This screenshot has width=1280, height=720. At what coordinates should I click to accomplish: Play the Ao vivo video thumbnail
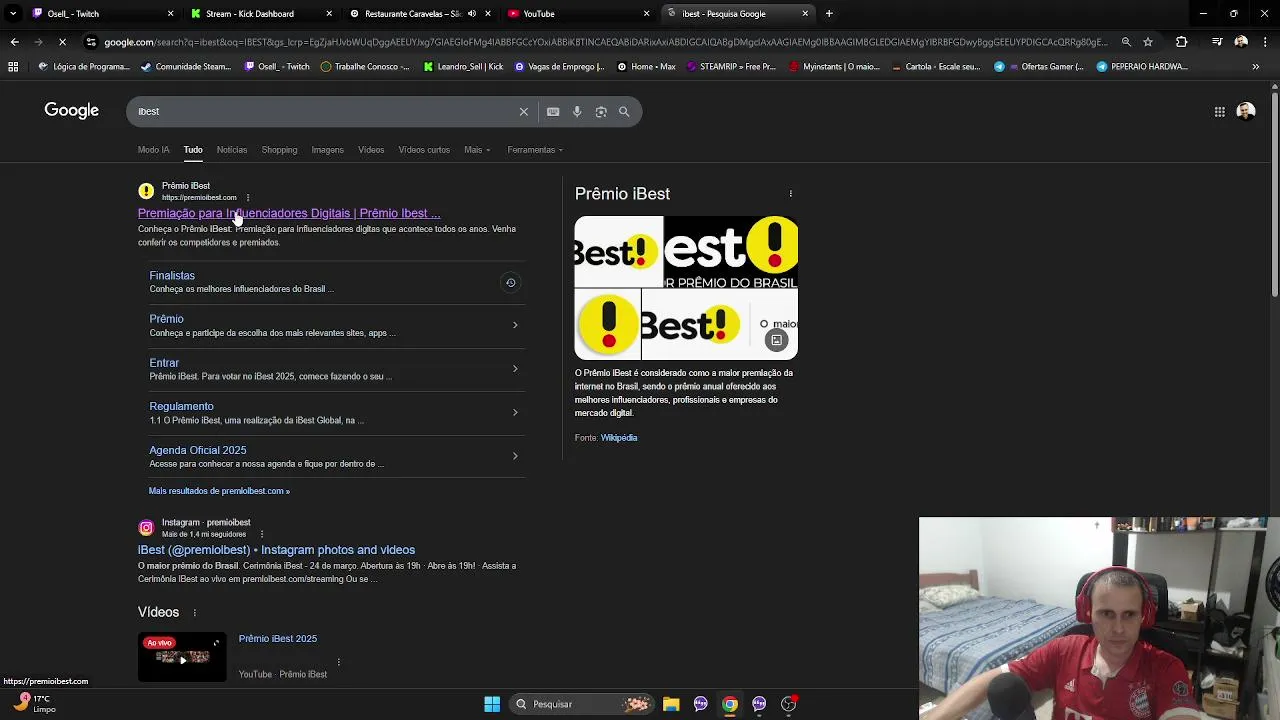point(182,657)
